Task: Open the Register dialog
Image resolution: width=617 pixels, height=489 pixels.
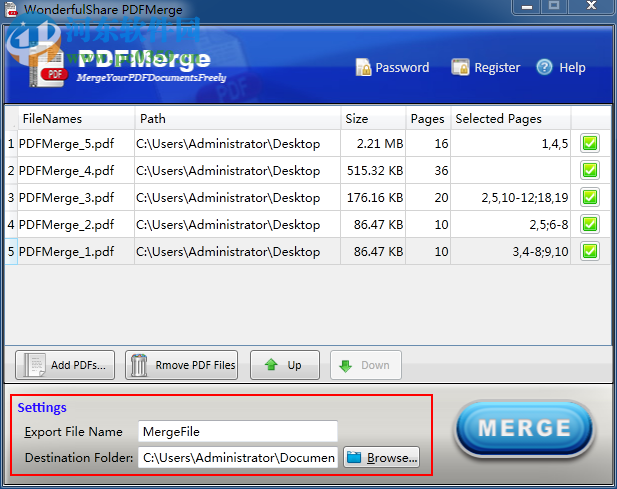Action: [486, 68]
